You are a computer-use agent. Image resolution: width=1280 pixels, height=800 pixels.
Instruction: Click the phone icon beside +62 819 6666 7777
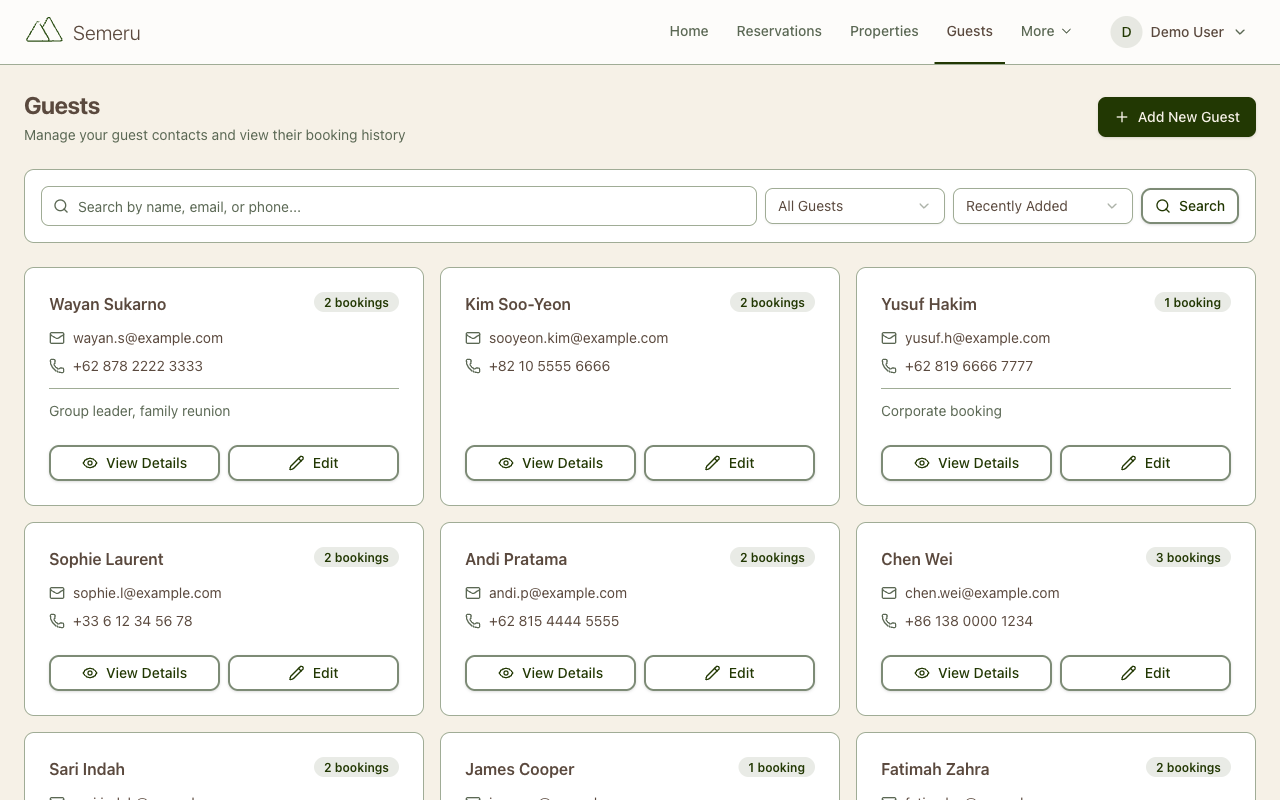pyautogui.click(x=889, y=366)
